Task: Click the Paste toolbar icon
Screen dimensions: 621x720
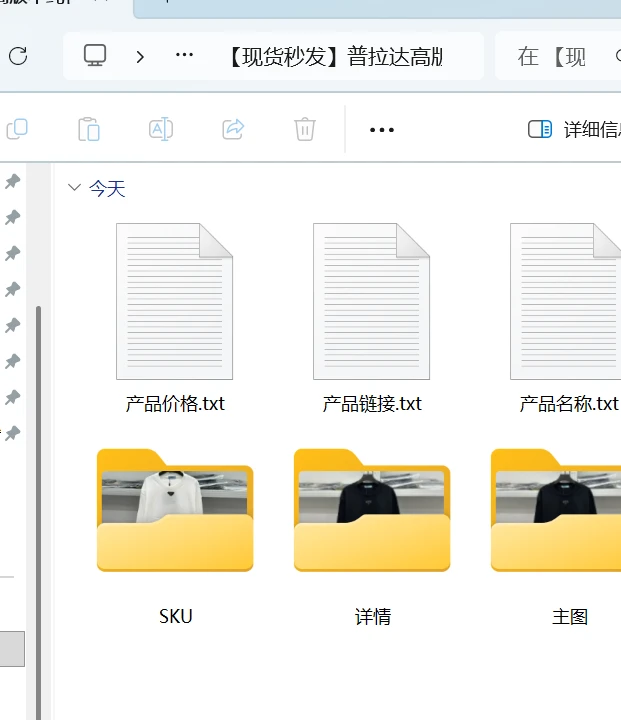Action: click(x=89, y=129)
